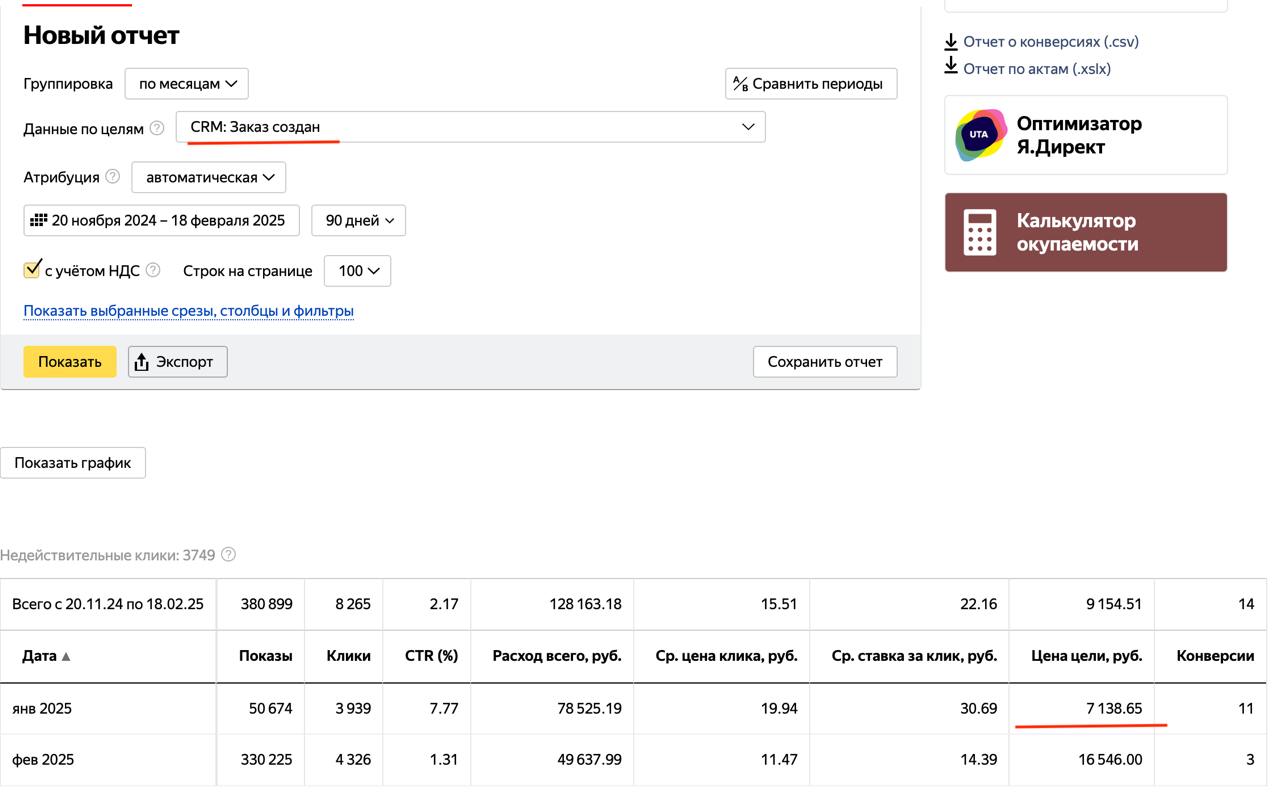Click the Показы column header
Viewport: 1280px width, 795px height.
click(265, 656)
